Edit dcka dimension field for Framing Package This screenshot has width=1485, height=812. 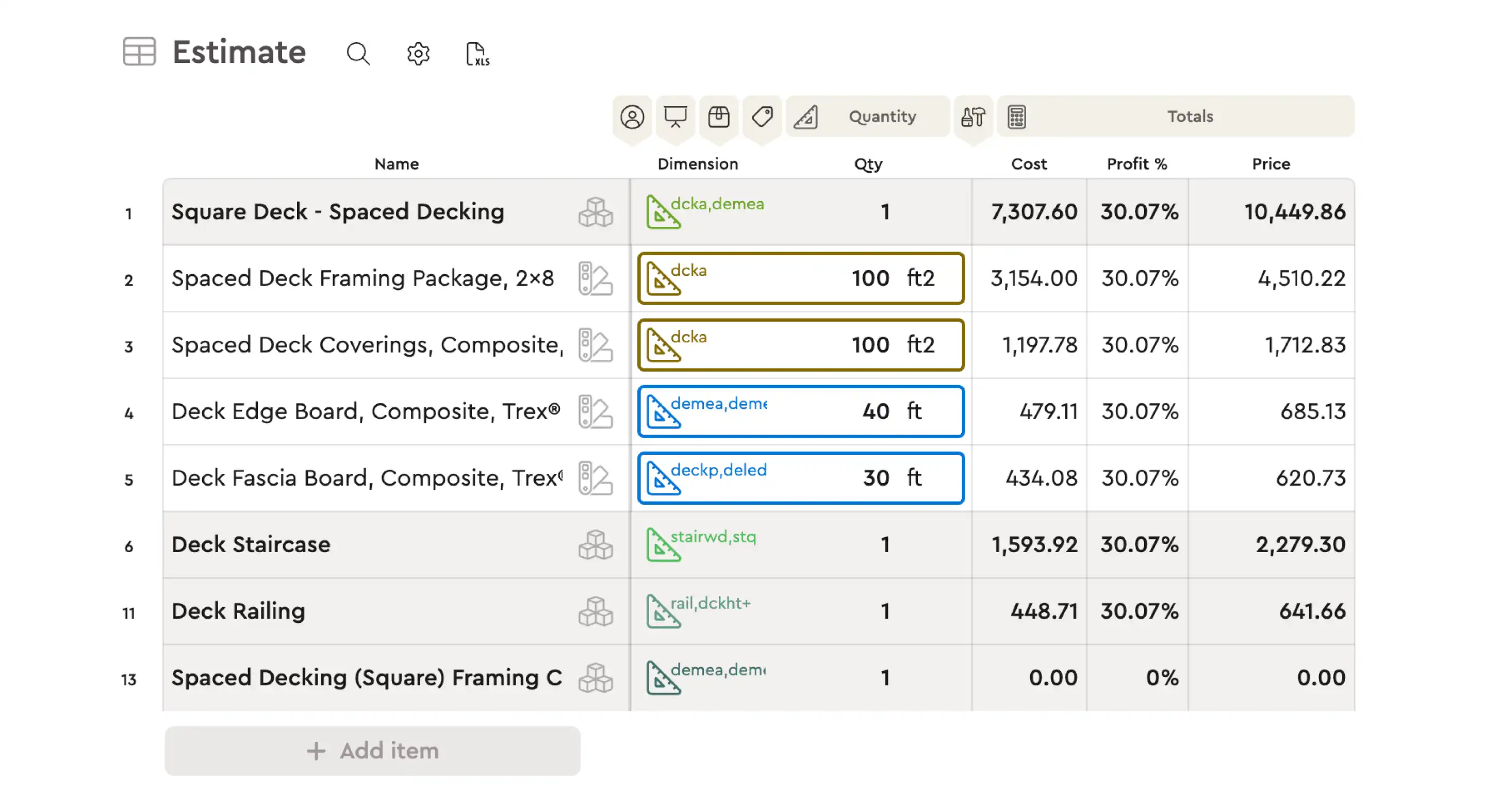click(x=801, y=278)
